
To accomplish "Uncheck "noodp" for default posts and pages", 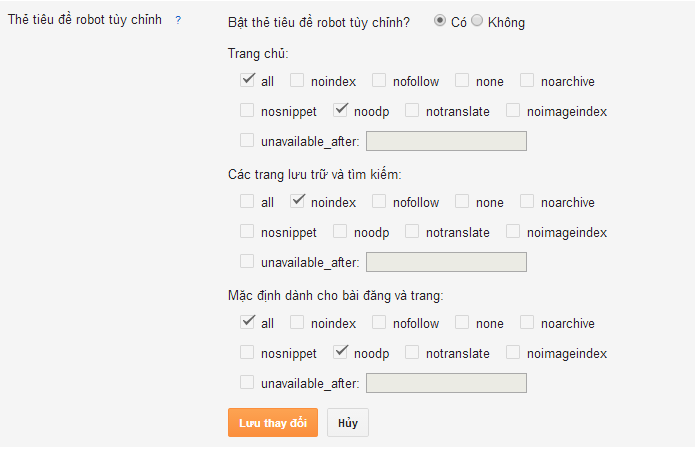I will point(340,352).
